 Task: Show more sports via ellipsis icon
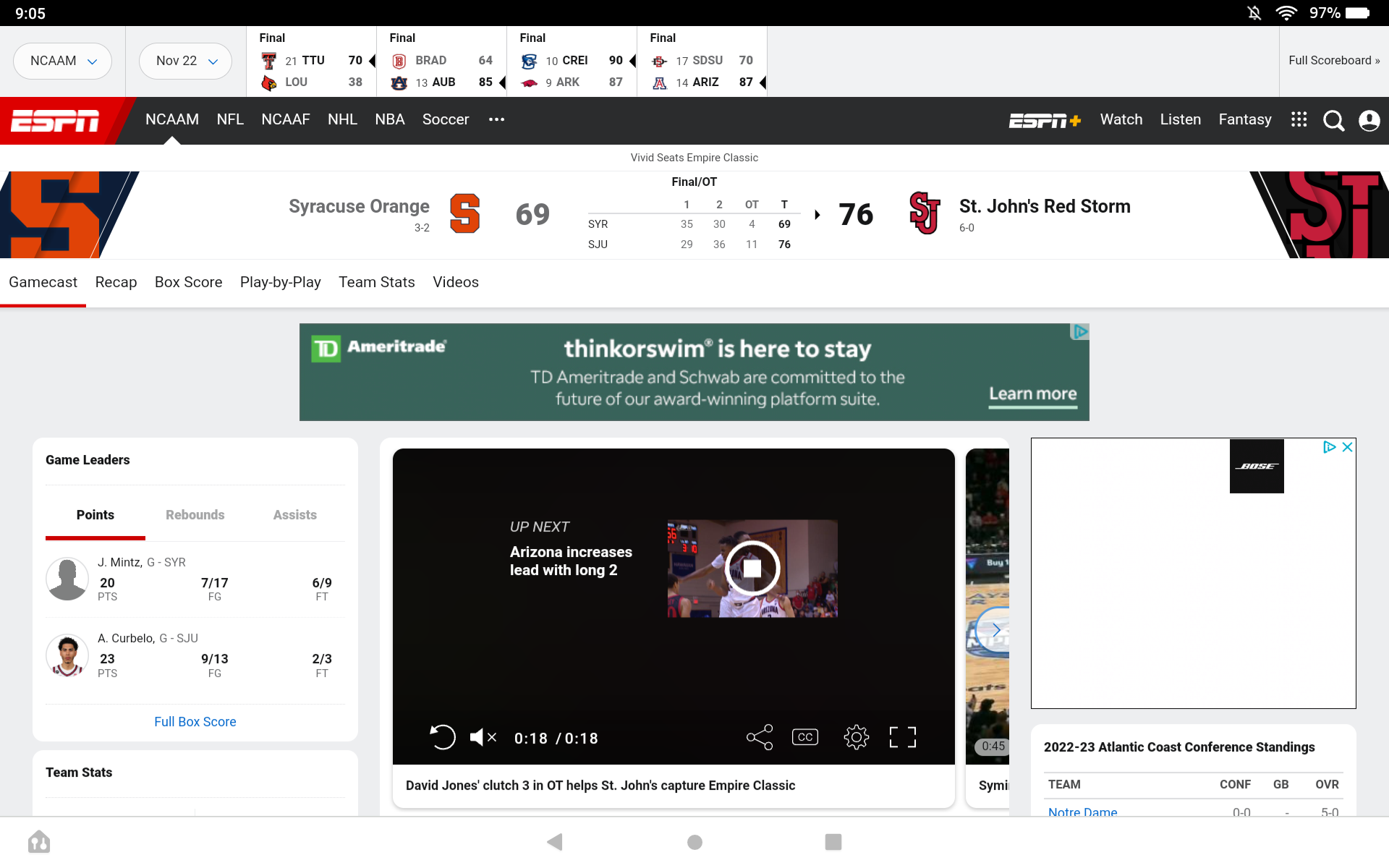point(496,119)
